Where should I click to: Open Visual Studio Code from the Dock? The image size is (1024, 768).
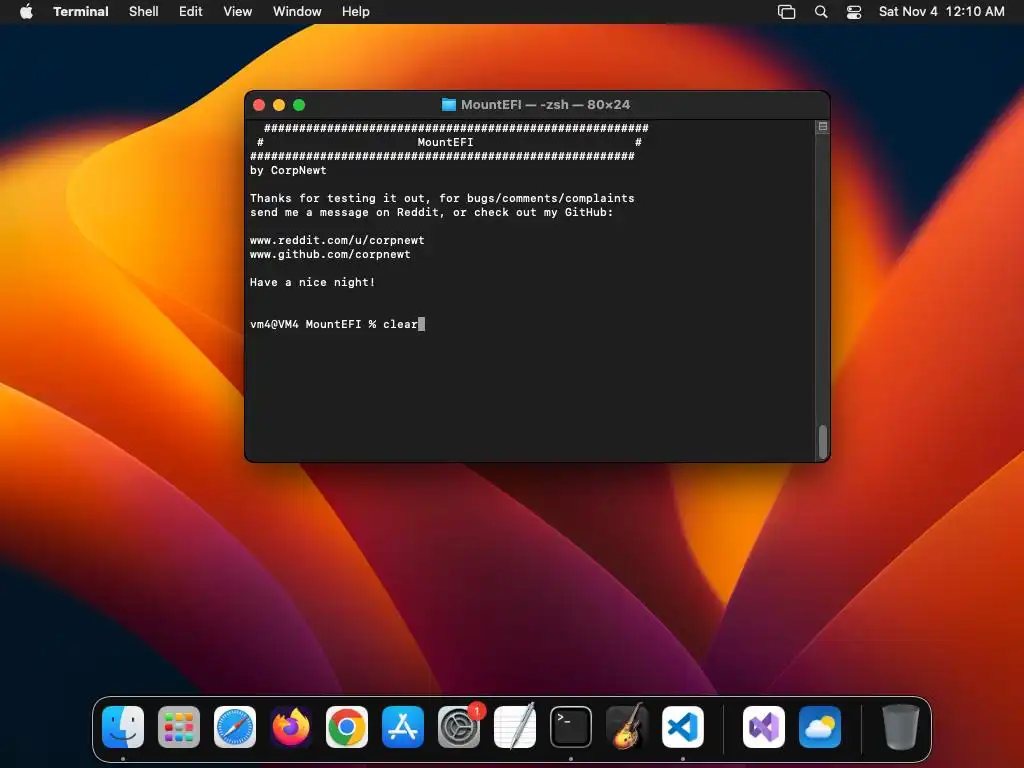pos(683,727)
